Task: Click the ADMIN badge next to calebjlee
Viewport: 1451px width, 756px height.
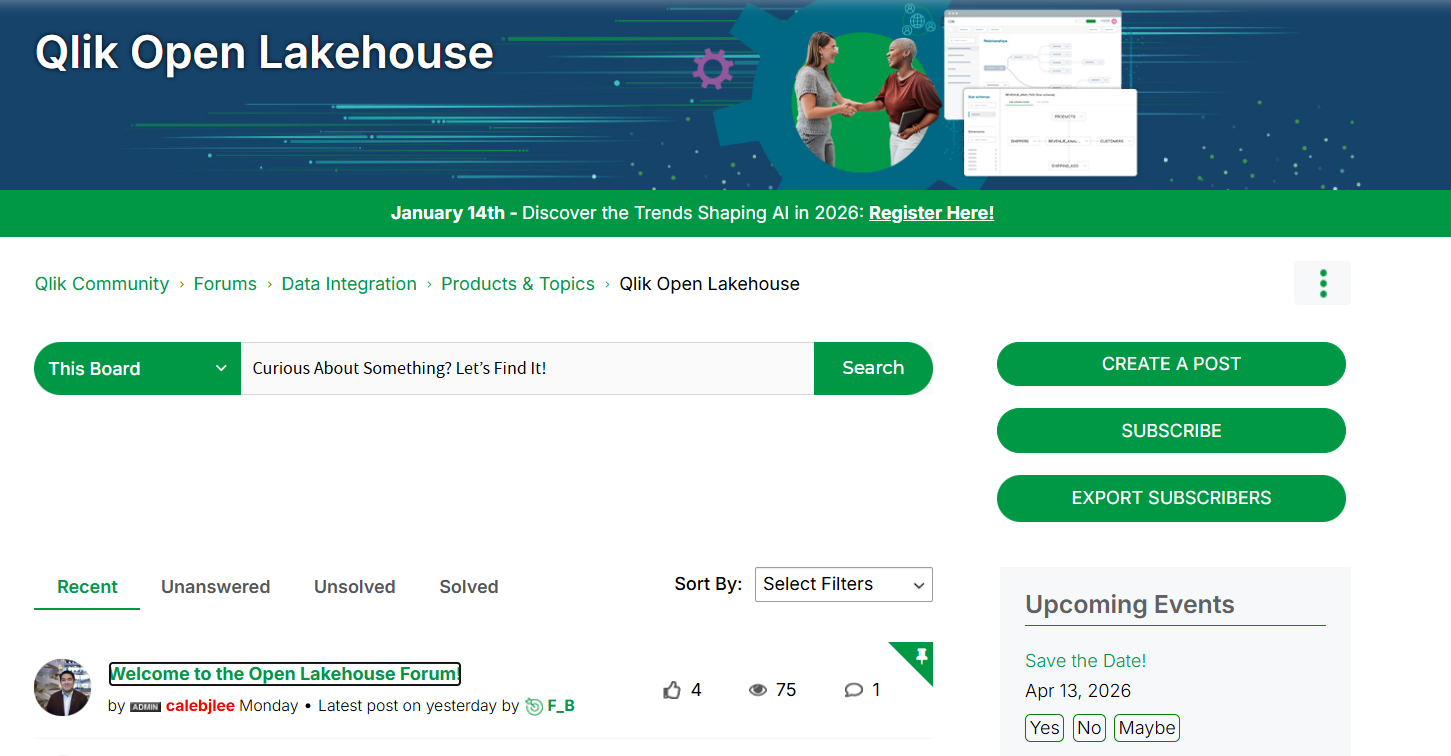Action: point(146,707)
